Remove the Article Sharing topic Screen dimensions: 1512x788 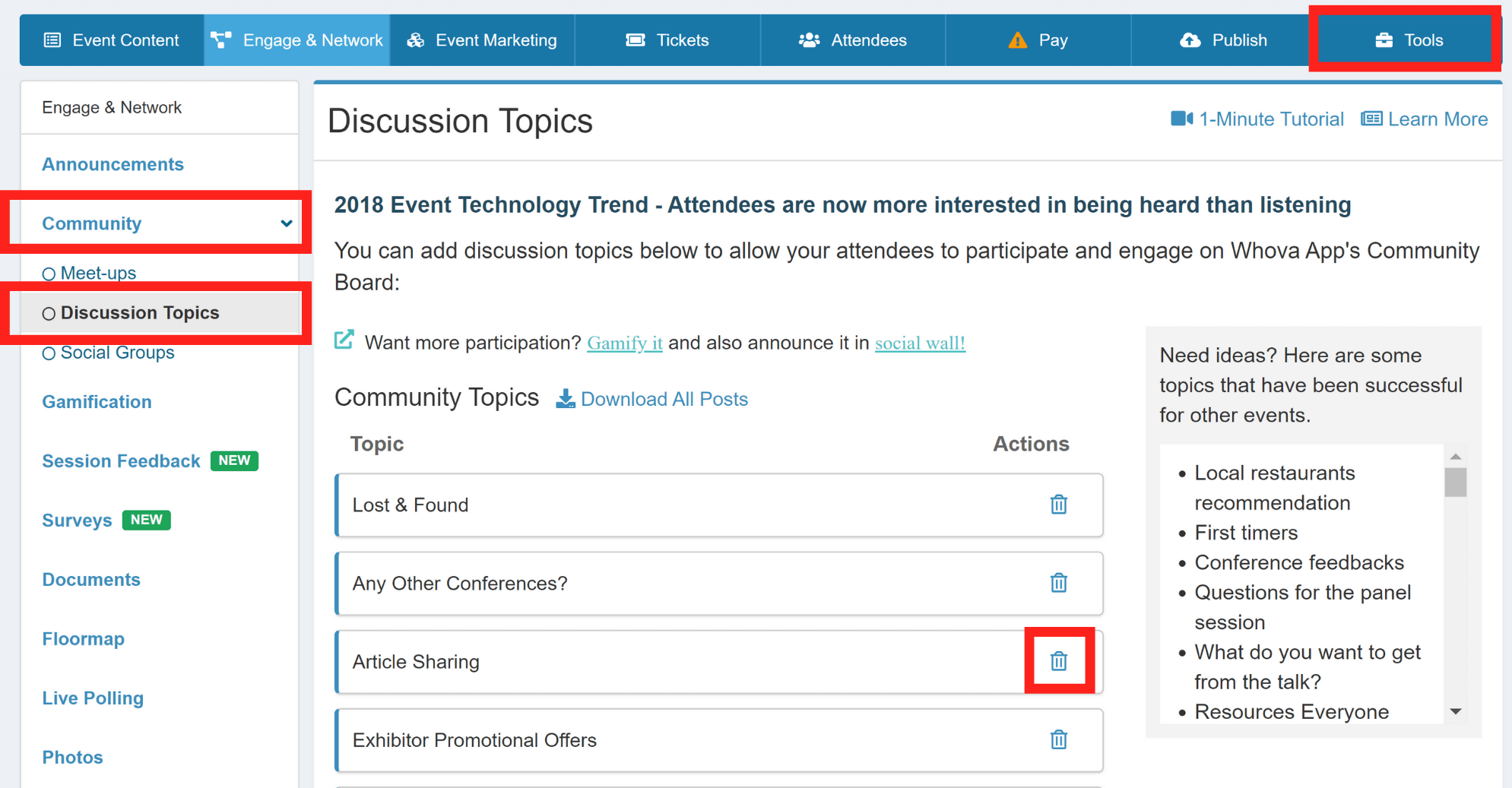(1058, 661)
